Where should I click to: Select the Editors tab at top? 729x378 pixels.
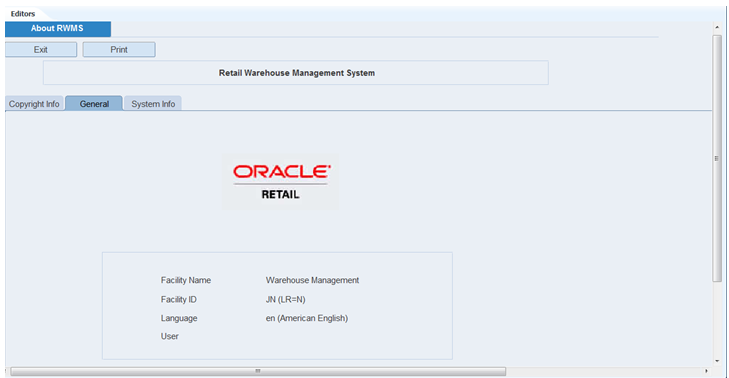23,14
